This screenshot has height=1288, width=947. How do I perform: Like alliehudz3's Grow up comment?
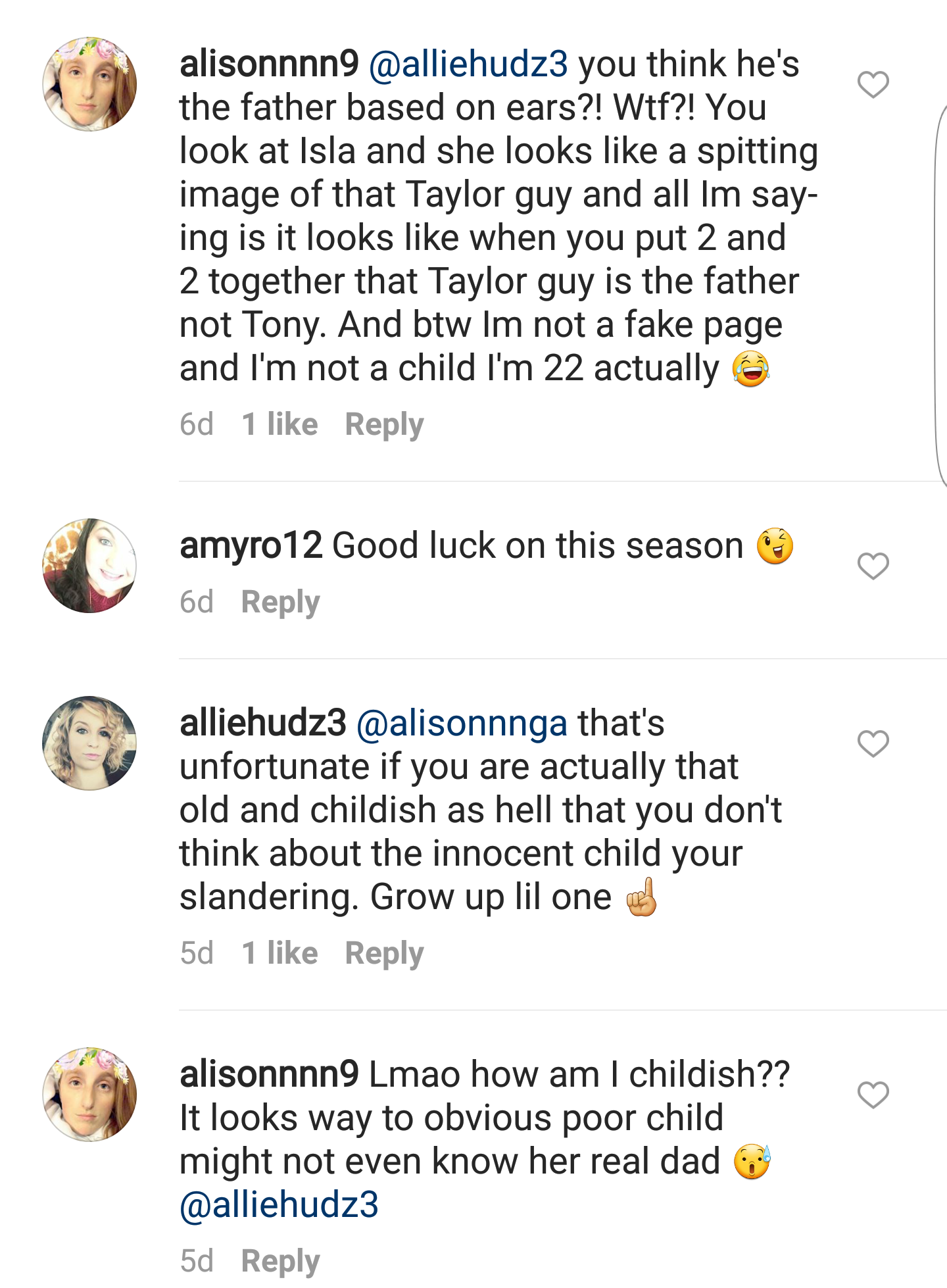pyautogui.click(x=873, y=743)
